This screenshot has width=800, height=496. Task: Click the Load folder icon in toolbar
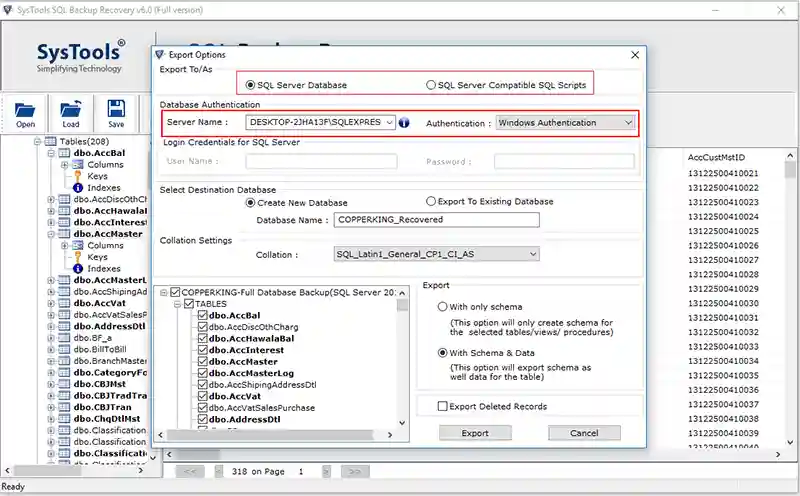(x=70, y=109)
